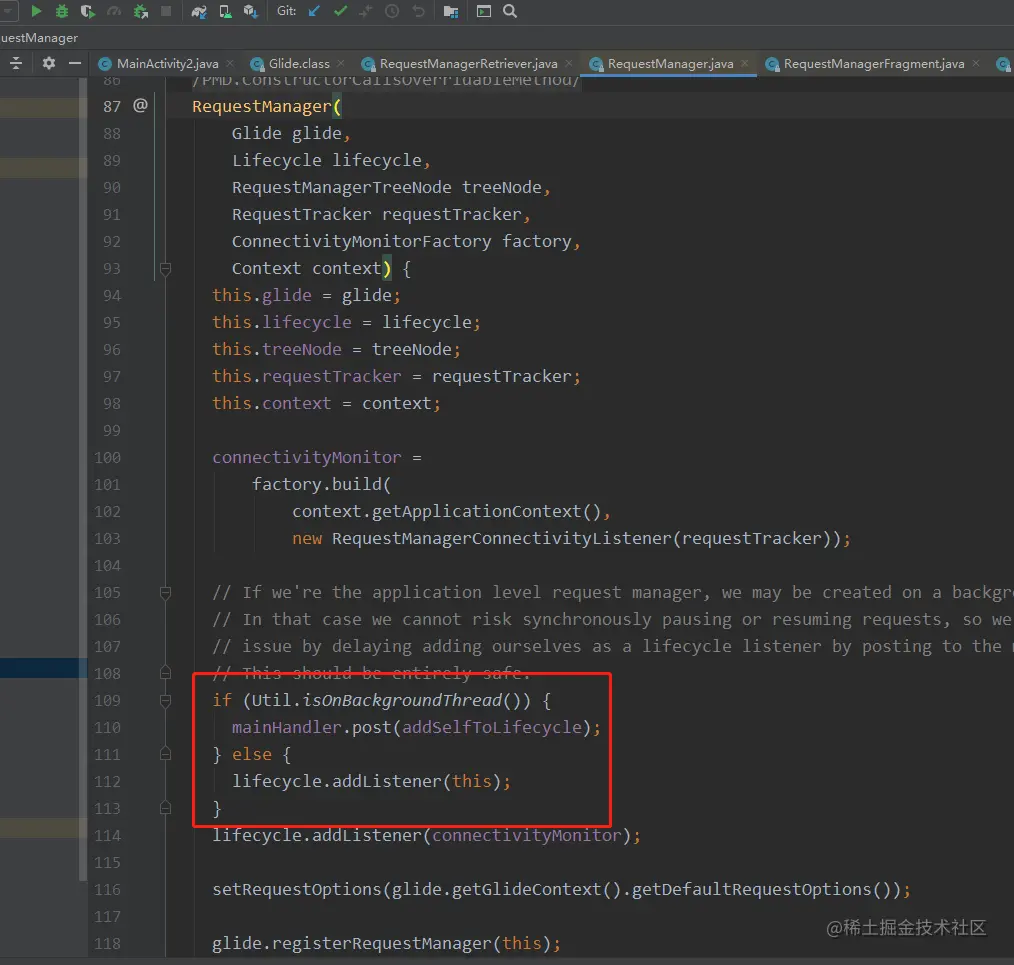Open RequestManagerFragment.java tab

[x=874, y=63]
